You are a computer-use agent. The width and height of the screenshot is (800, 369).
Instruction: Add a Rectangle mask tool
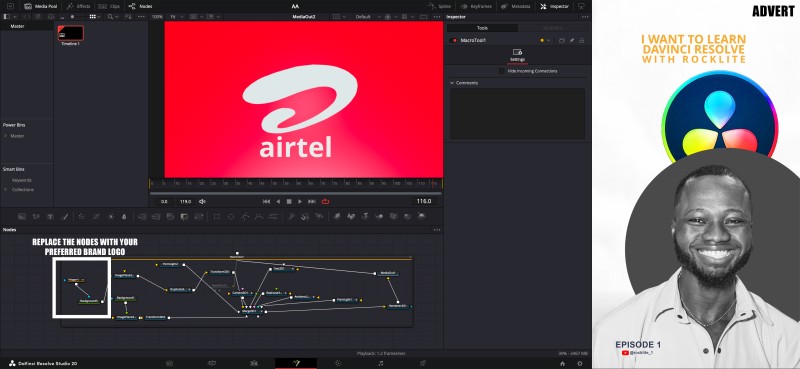tap(216, 216)
